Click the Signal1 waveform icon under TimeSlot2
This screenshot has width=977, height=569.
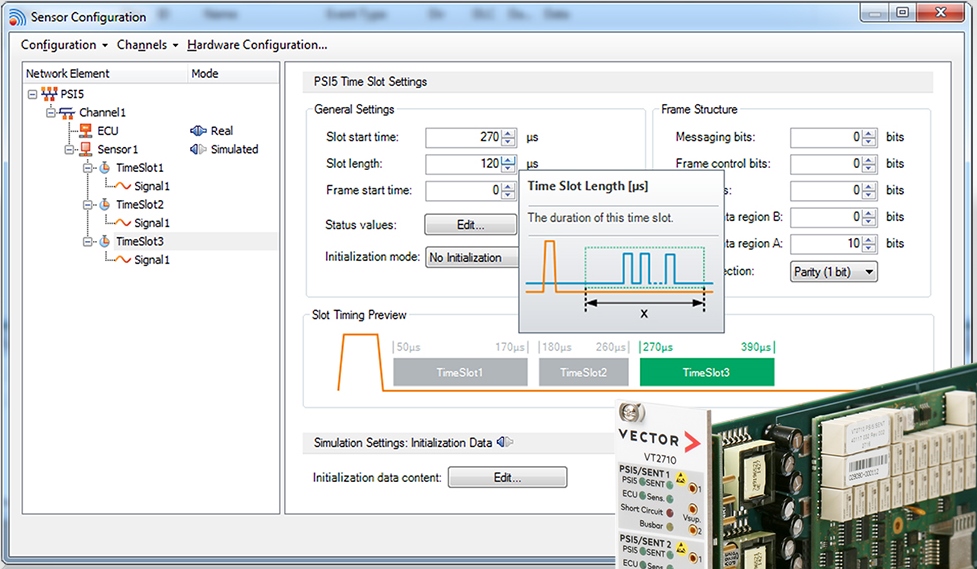point(122,223)
